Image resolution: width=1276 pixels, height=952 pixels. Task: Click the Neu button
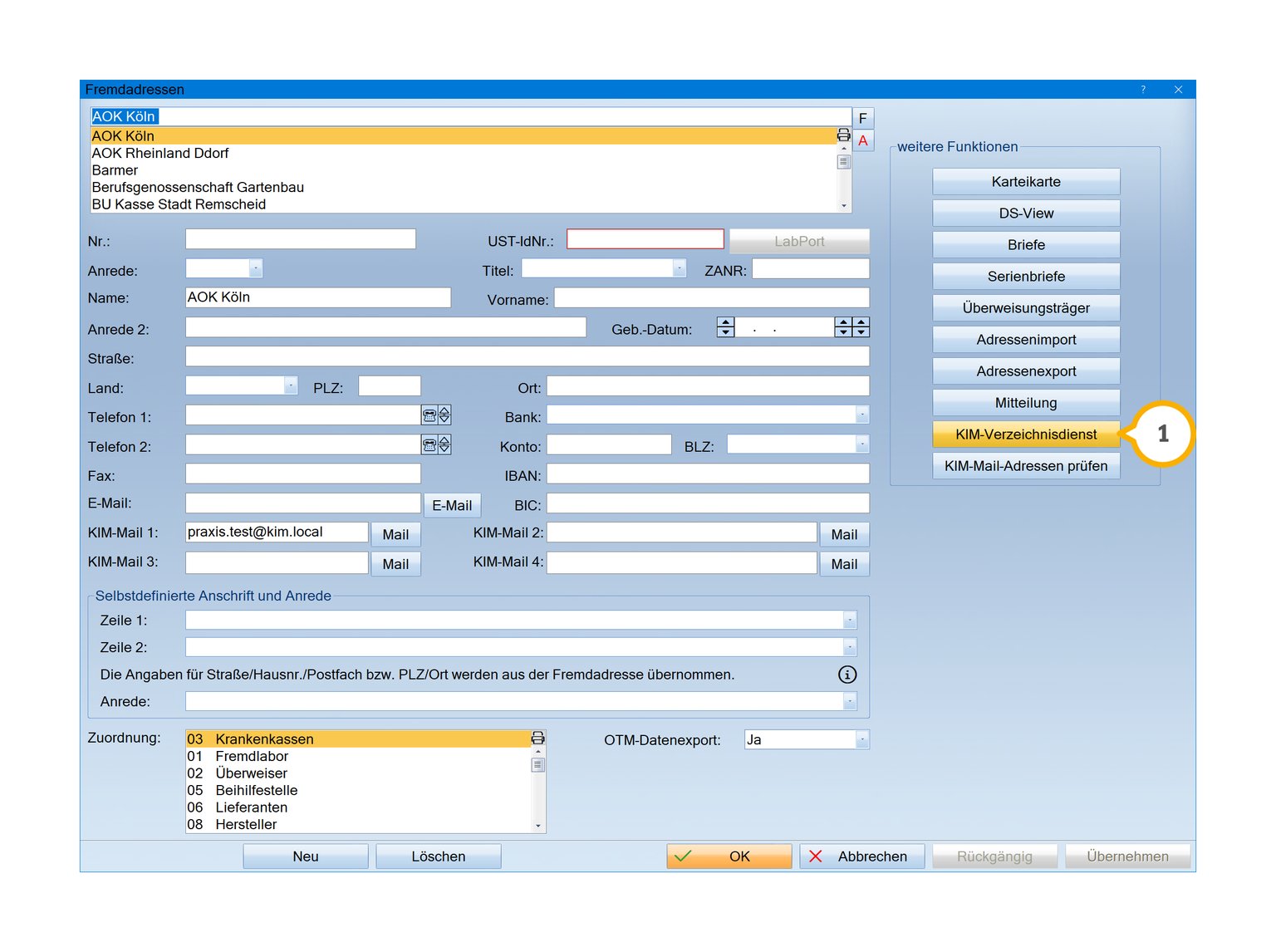(x=306, y=856)
